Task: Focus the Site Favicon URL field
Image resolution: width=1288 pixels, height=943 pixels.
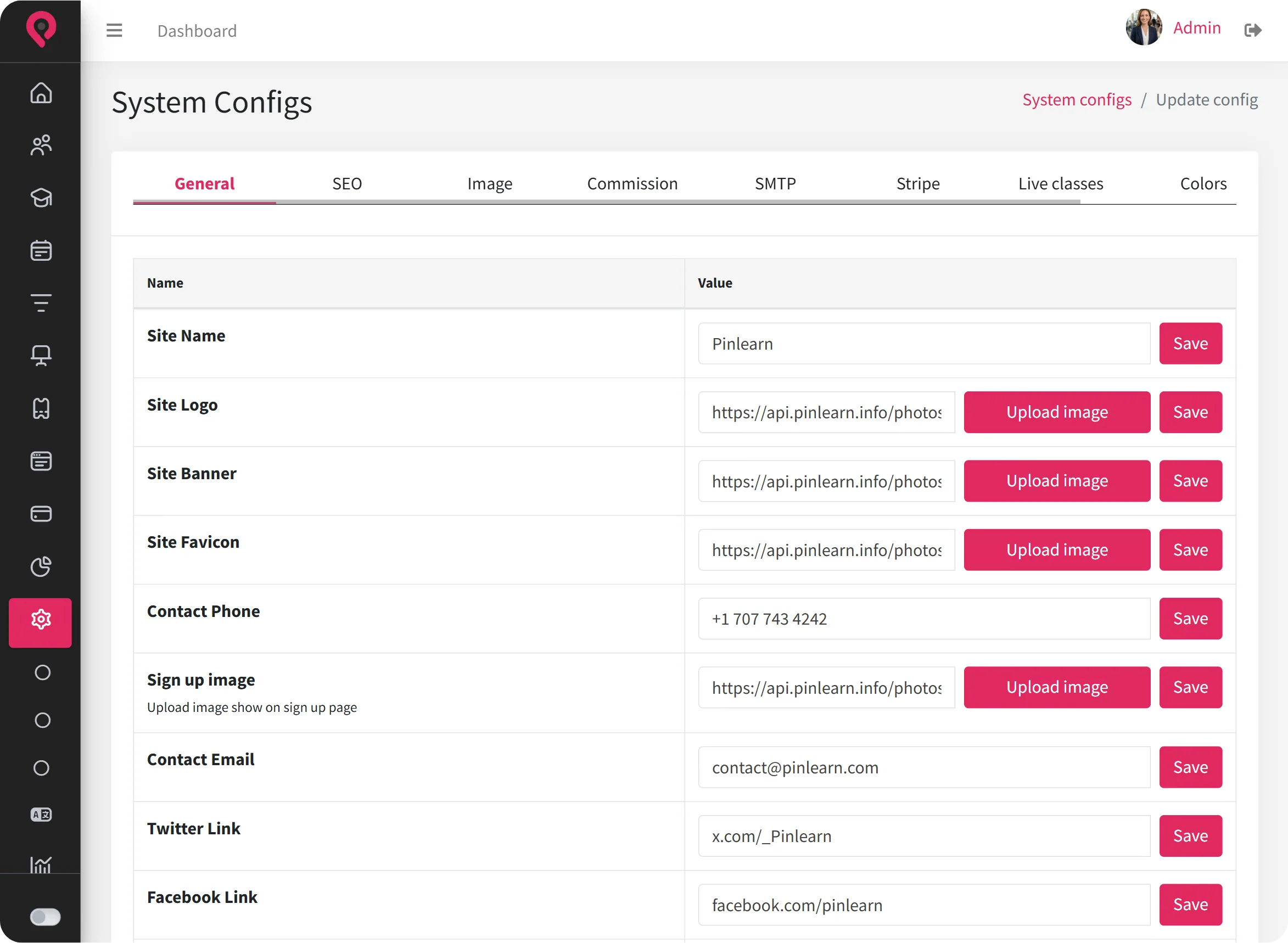Action: (x=826, y=549)
